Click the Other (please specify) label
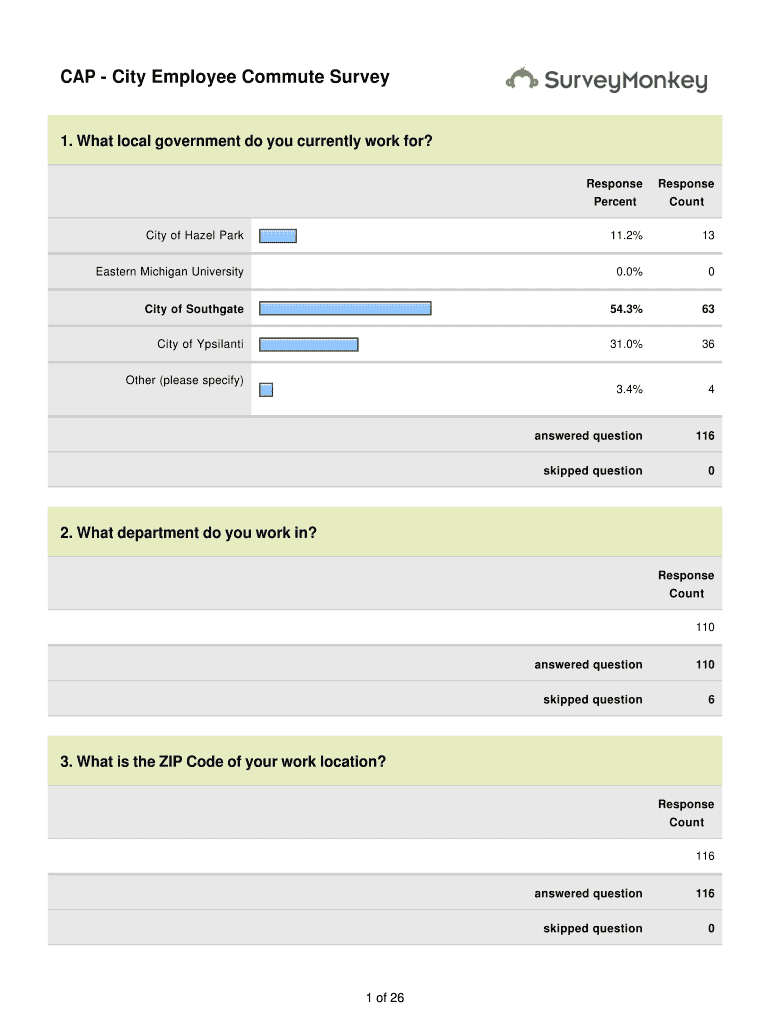The image size is (770, 1024). pyautogui.click(x=184, y=381)
